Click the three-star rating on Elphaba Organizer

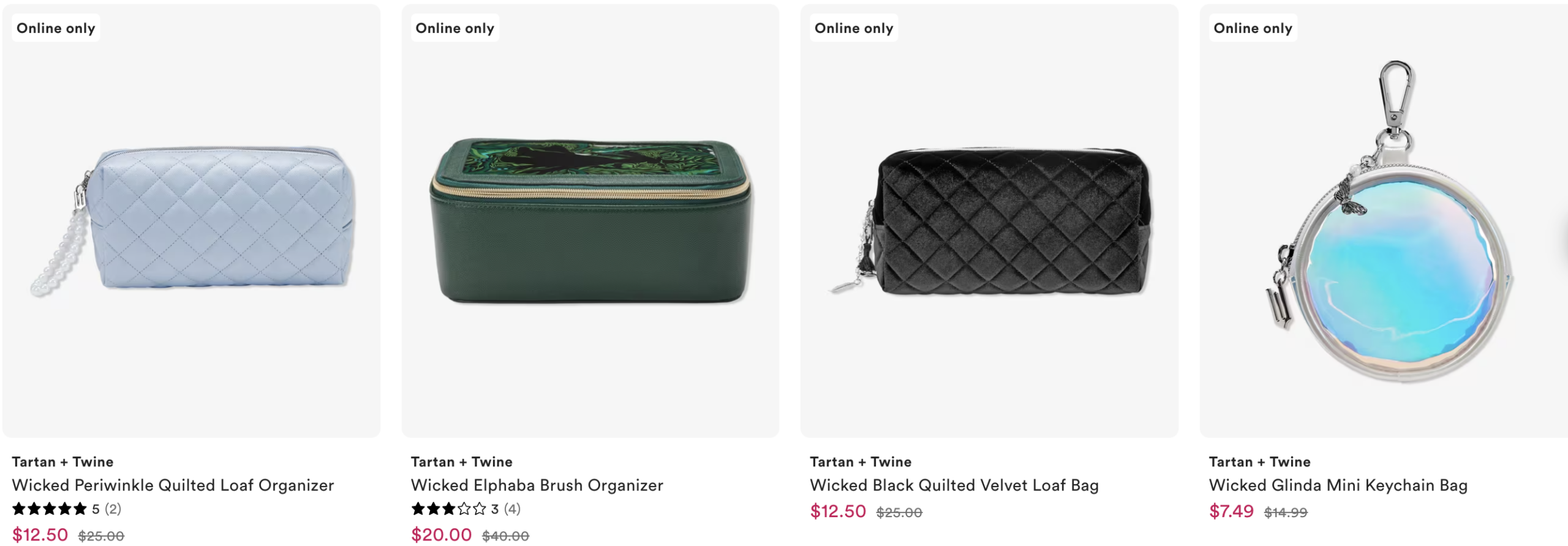click(448, 509)
